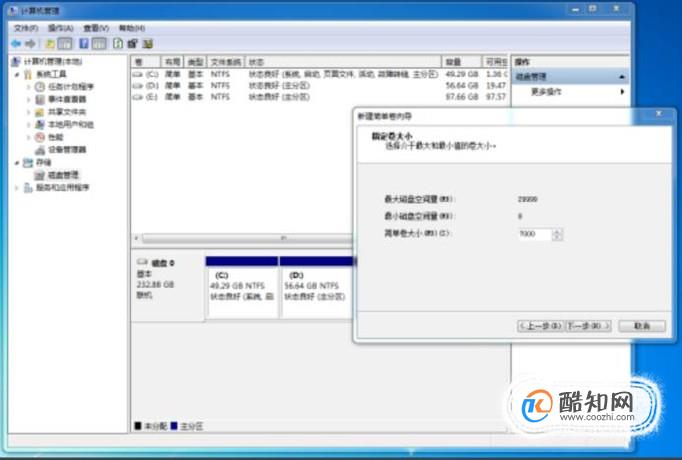Click the black 未分配 legend swatch
682x460 pixels.
pyautogui.click(x=138, y=426)
